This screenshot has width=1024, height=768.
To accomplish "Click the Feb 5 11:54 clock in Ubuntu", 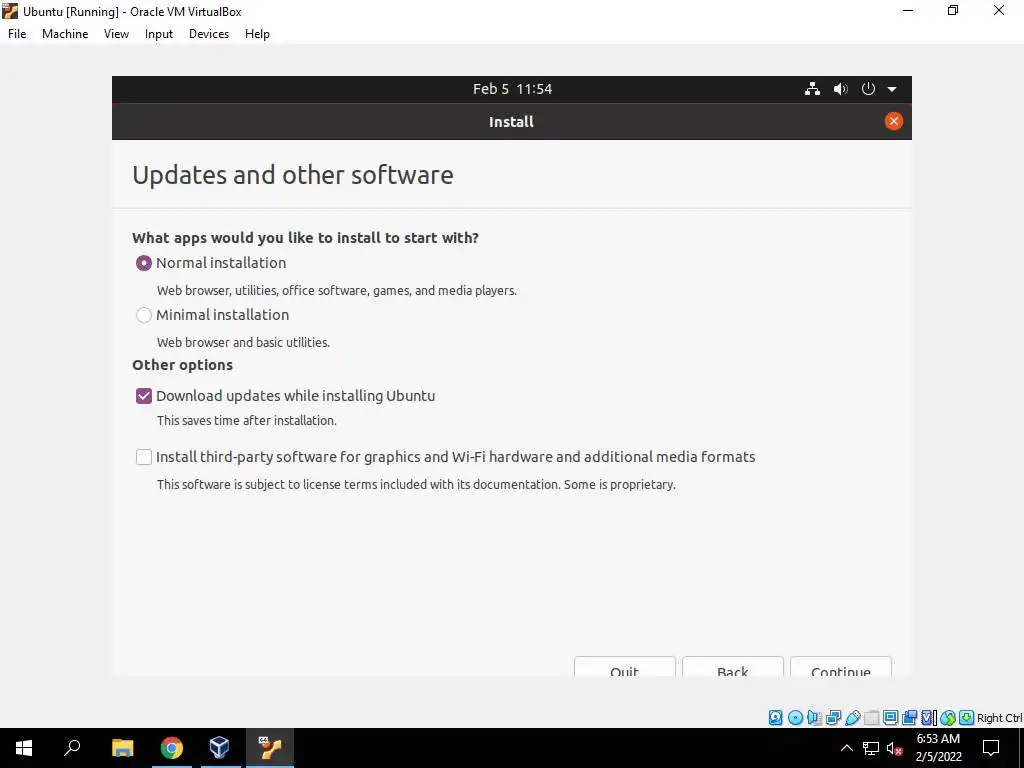I will pos(513,89).
